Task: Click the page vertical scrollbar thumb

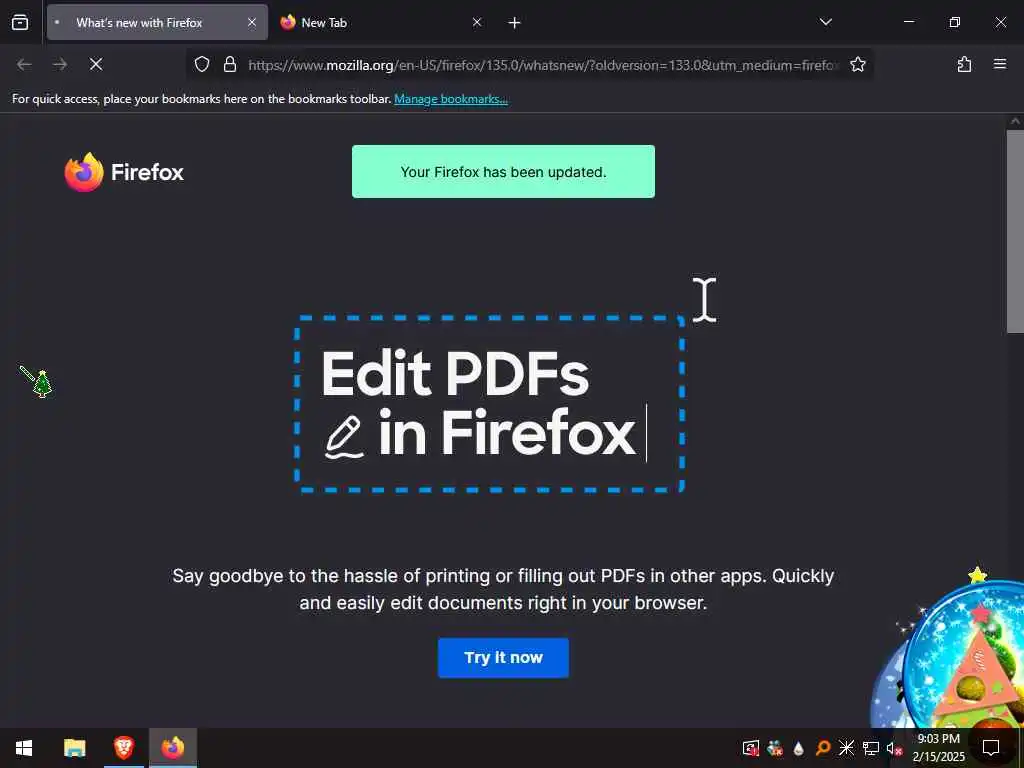Action: pyautogui.click(x=1015, y=232)
